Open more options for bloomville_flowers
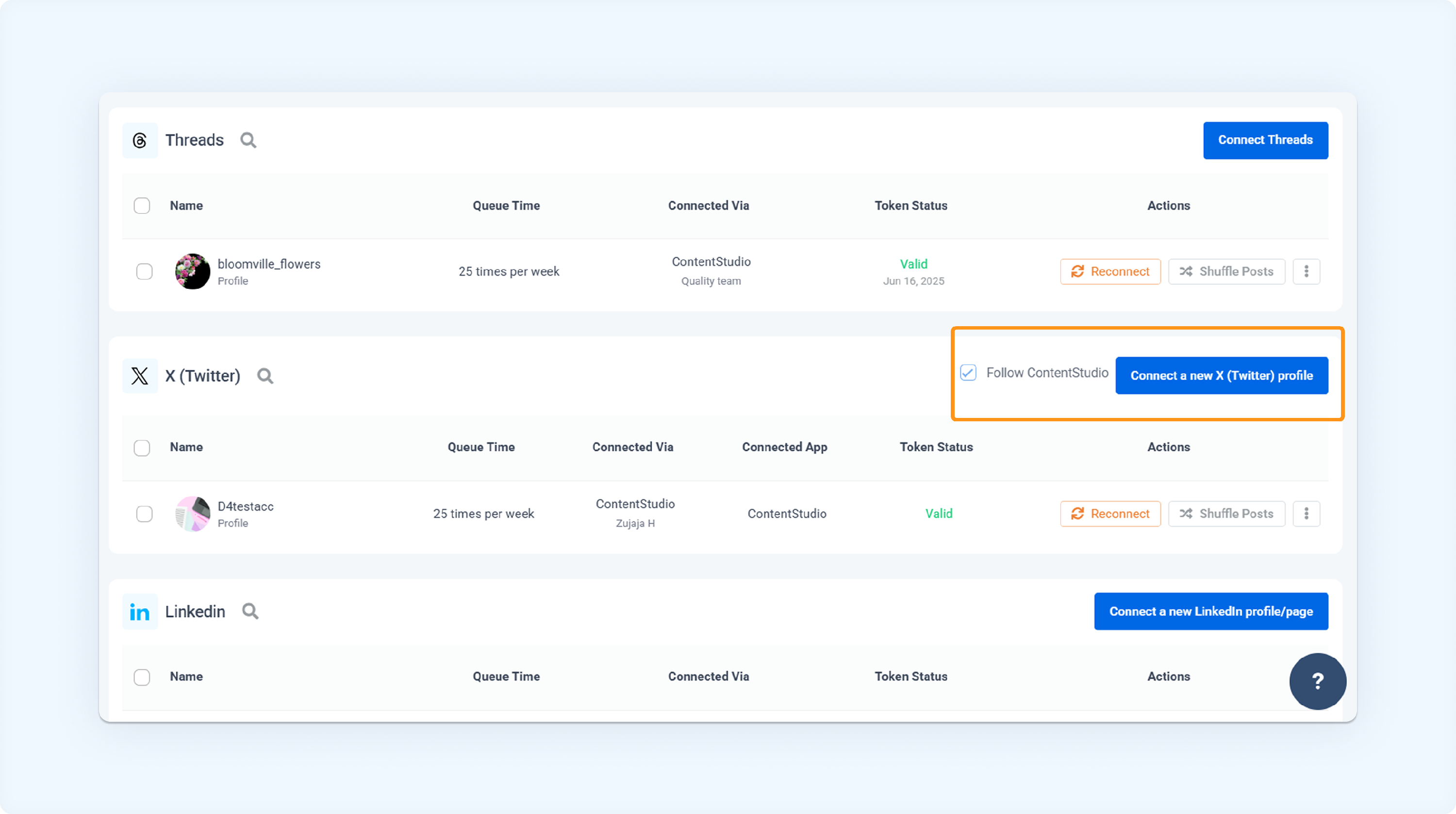The image size is (1456, 814). pos(1306,271)
